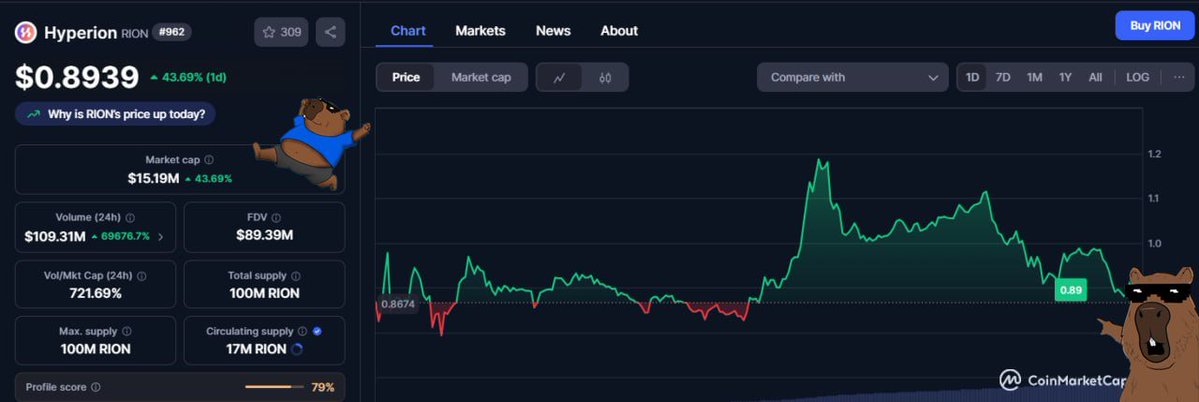Click the $89.39M FDV value
1199x402 pixels.
click(x=265, y=235)
